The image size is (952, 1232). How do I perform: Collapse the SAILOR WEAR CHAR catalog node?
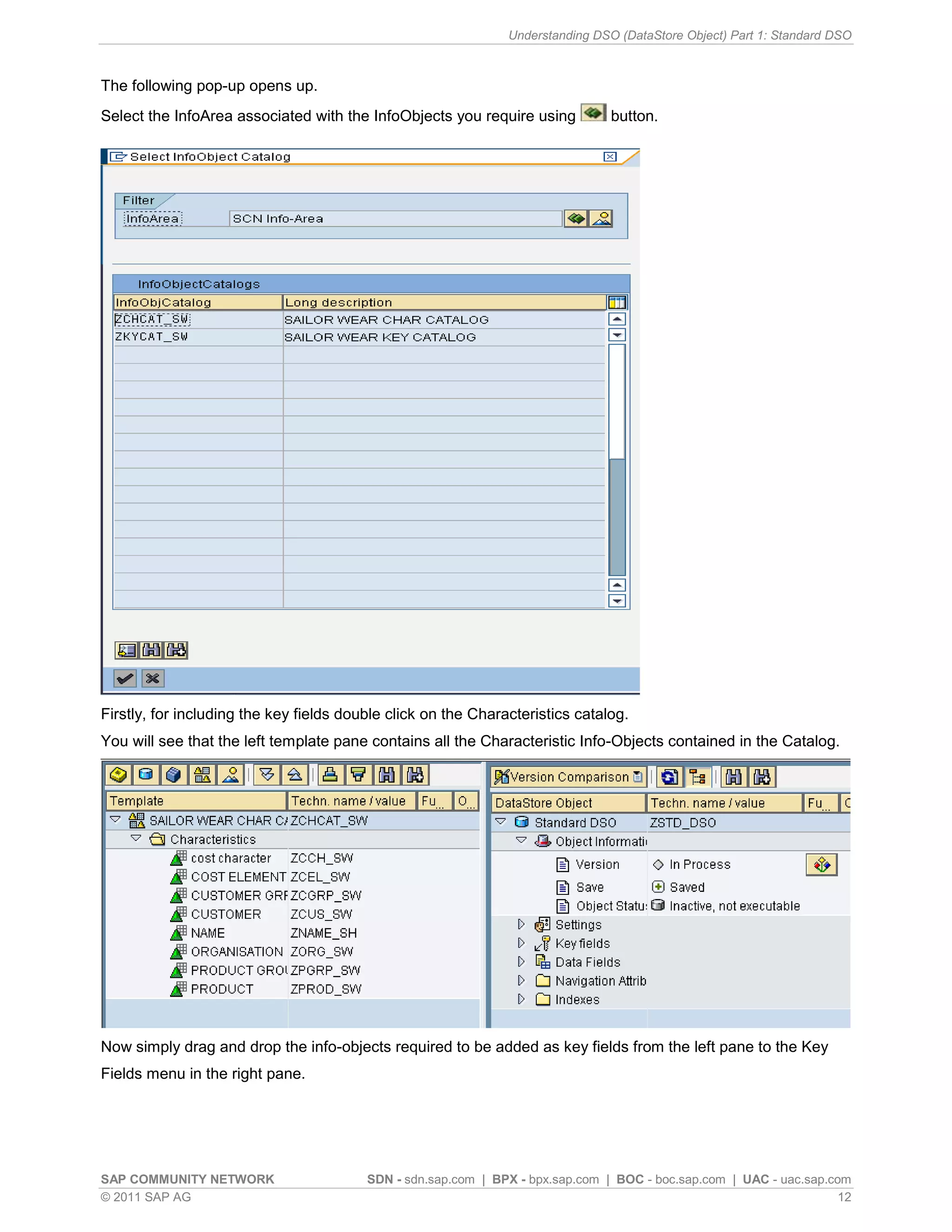coord(116,819)
